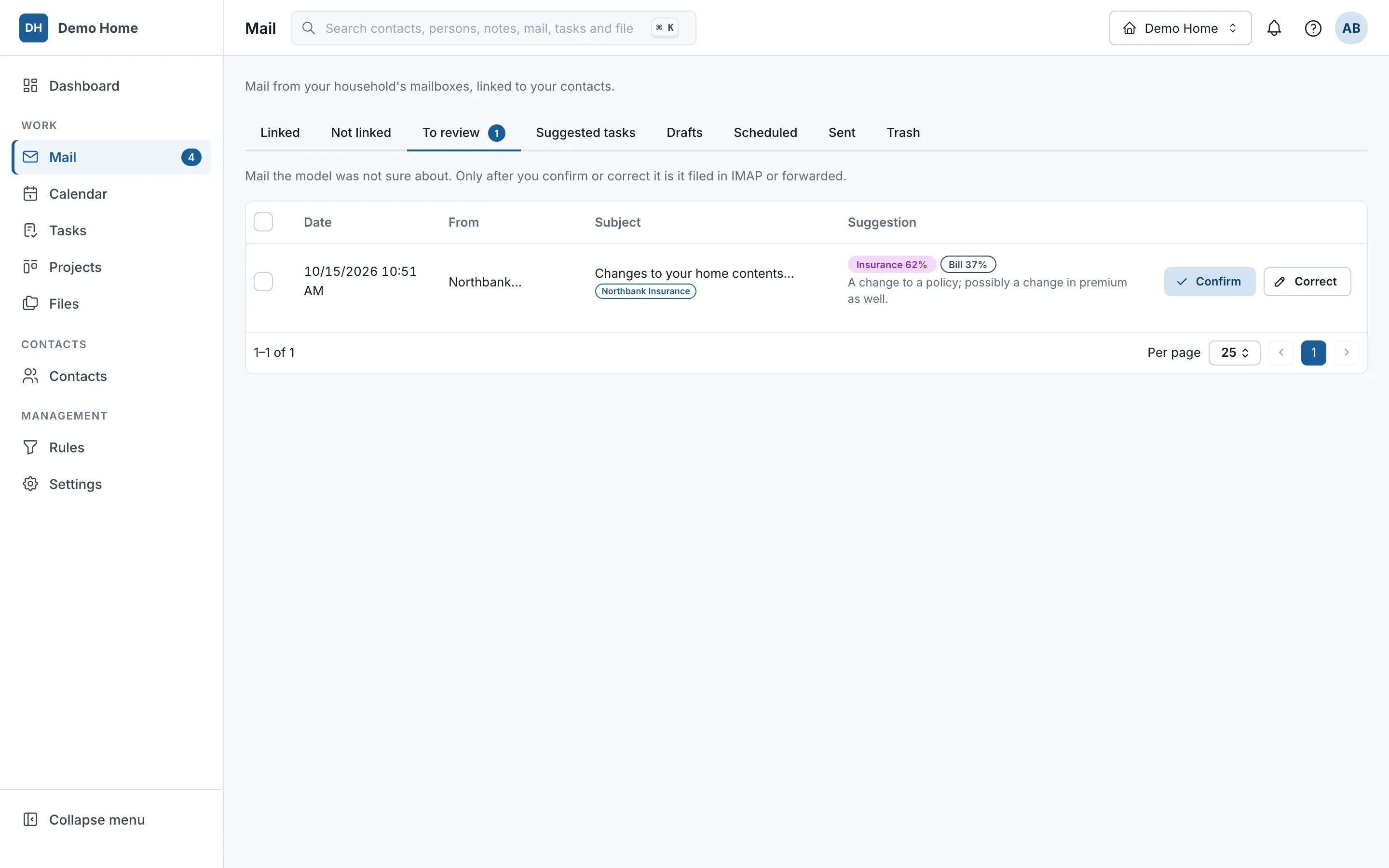The height and width of the screenshot is (868, 1389).
Task: Switch to the Linked tab
Action: pyautogui.click(x=280, y=133)
